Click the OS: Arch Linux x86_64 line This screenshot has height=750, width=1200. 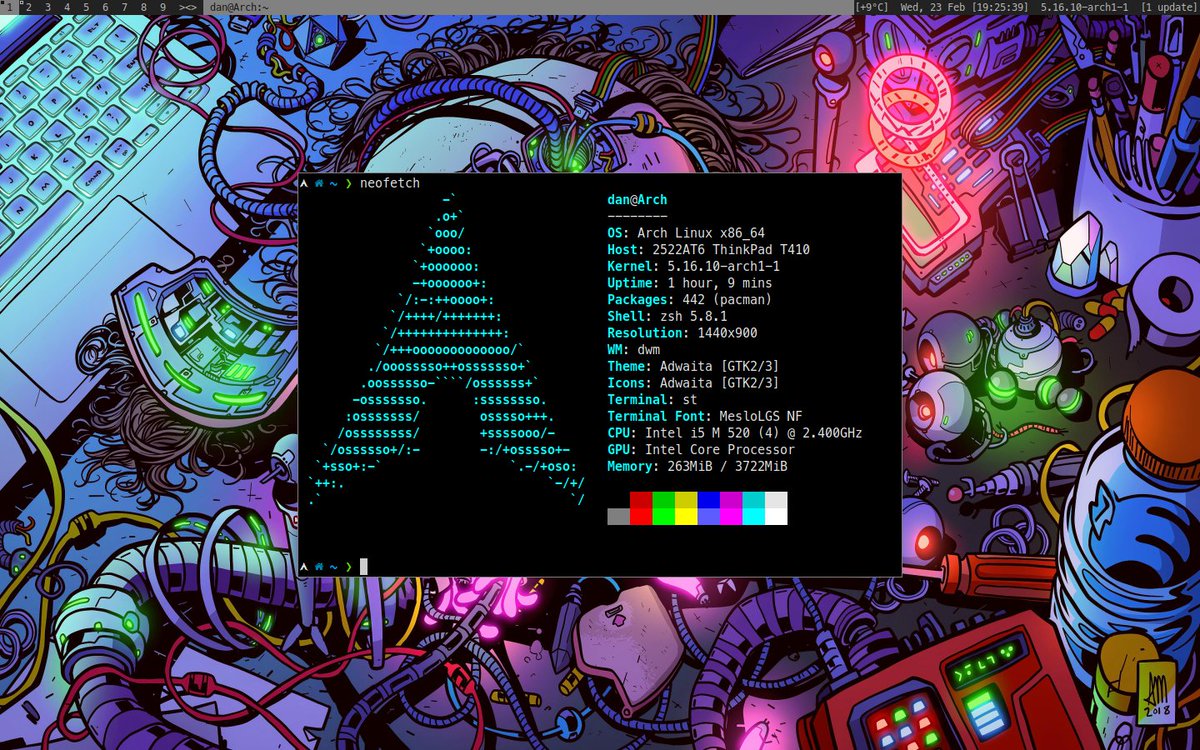point(686,233)
